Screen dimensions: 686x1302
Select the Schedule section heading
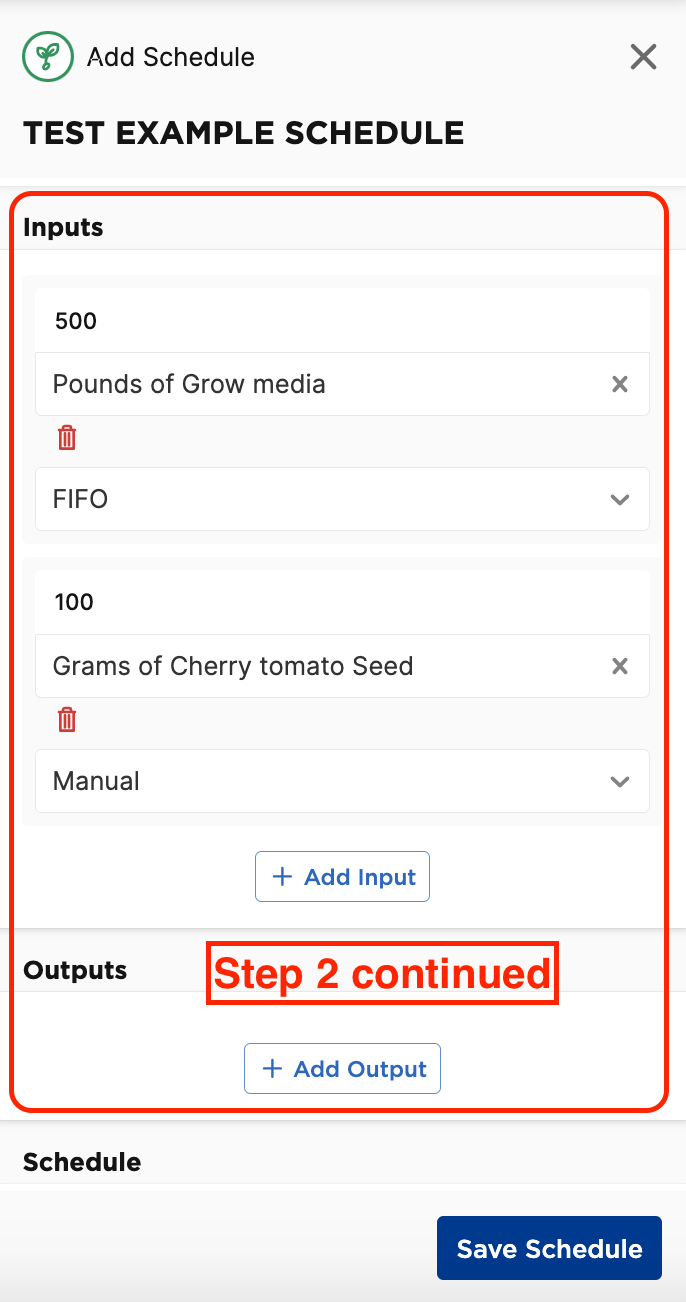click(x=82, y=1162)
